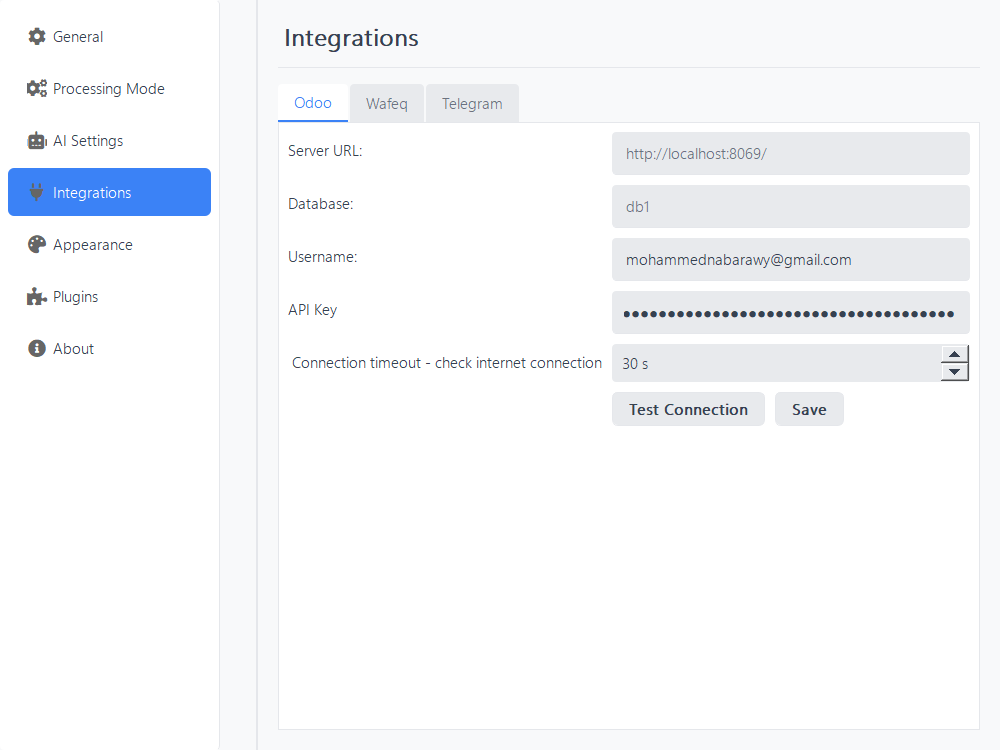Image resolution: width=1000 pixels, height=750 pixels.
Task: Switch to the Telegram tab
Action: [x=472, y=104]
